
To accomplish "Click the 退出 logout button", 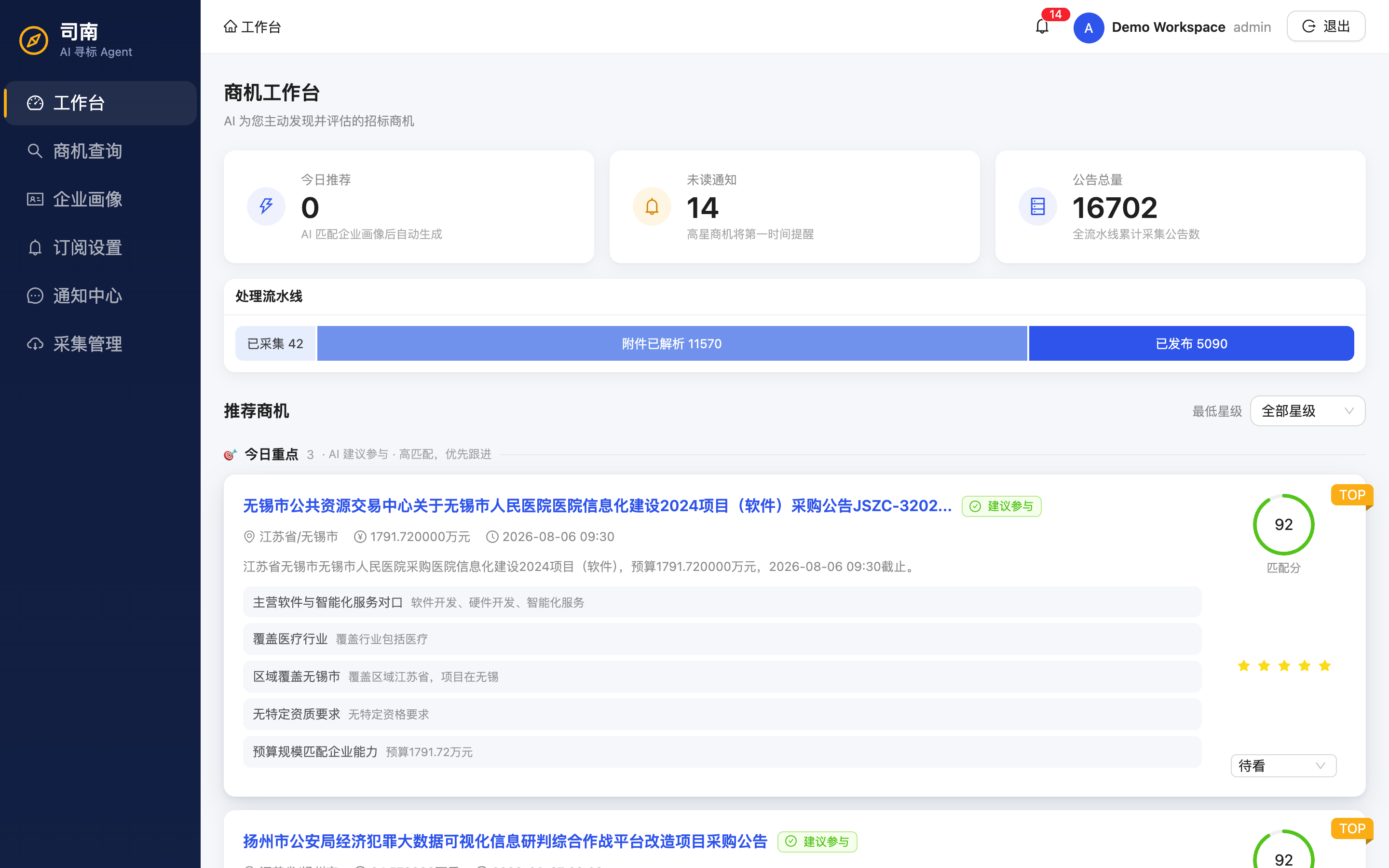I will coord(1326,27).
